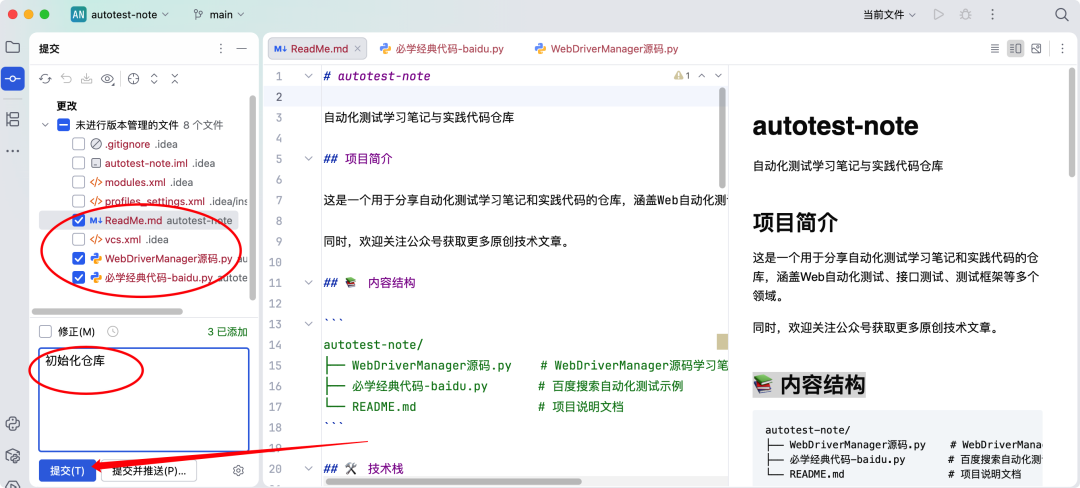This screenshot has height=488, width=1080.
Task: Open the main branch dropdown
Action: pyautogui.click(x=218, y=14)
